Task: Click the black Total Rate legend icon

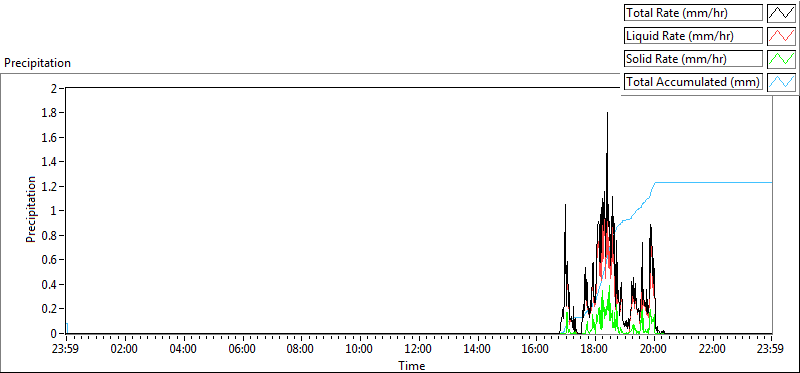Action: (781, 13)
